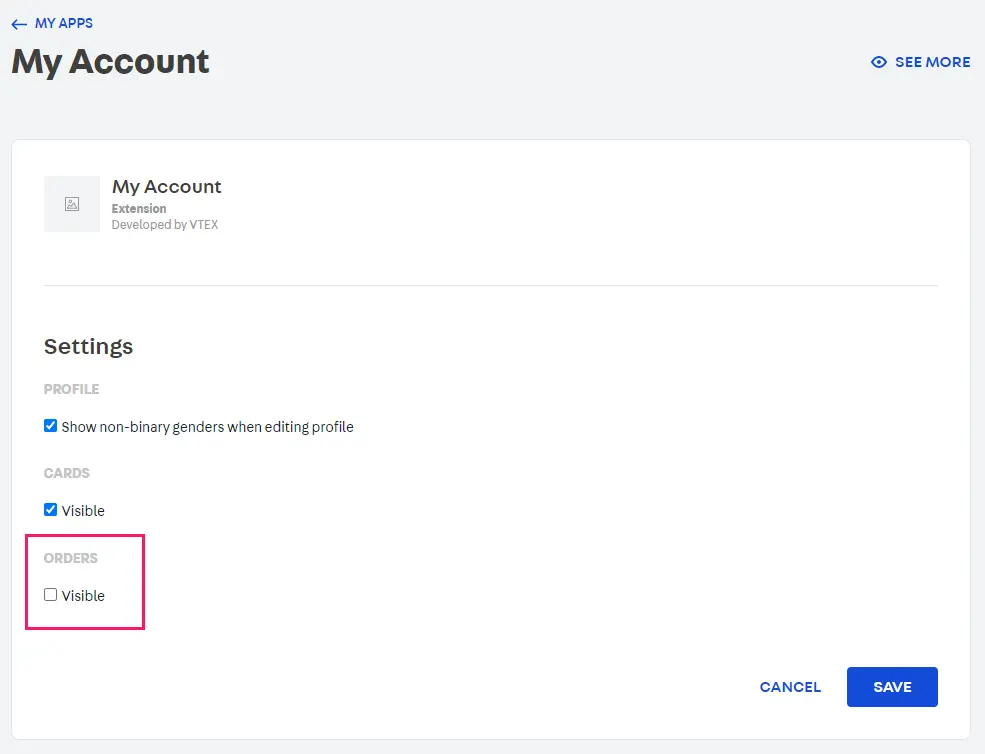985x754 pixels.
Task: Click the eye icon next to SEE MORE
Action: (879, 62)
